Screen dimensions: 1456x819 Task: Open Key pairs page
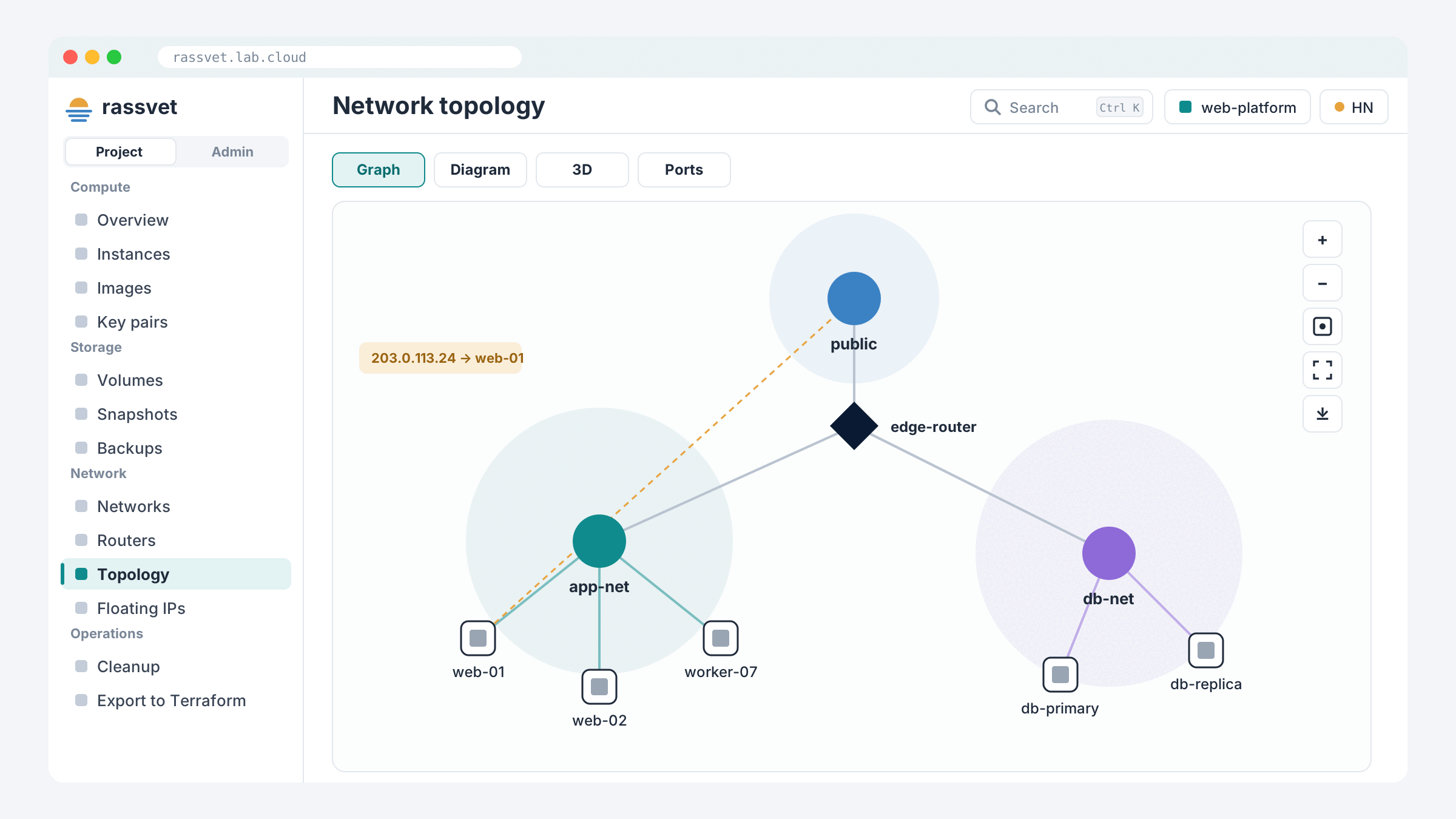point(176,322)
